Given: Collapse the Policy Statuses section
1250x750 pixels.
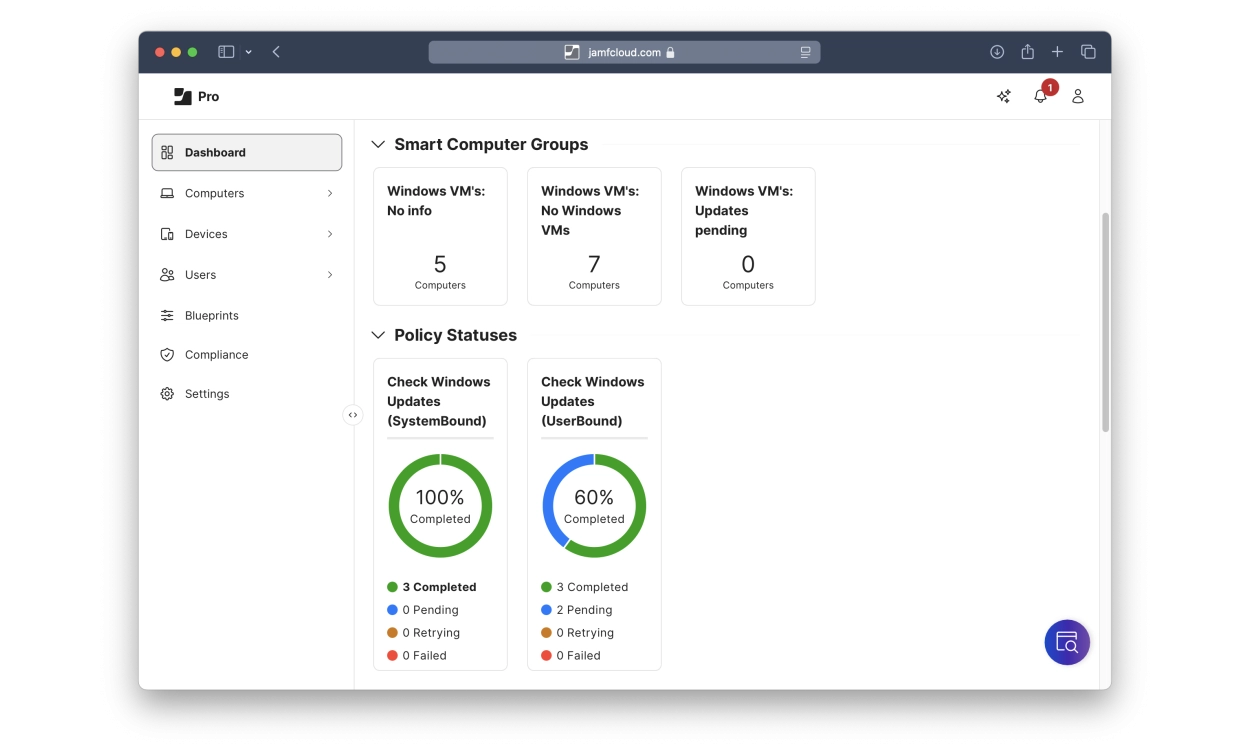Looking at the screenshot, I should tap(378, 335).
